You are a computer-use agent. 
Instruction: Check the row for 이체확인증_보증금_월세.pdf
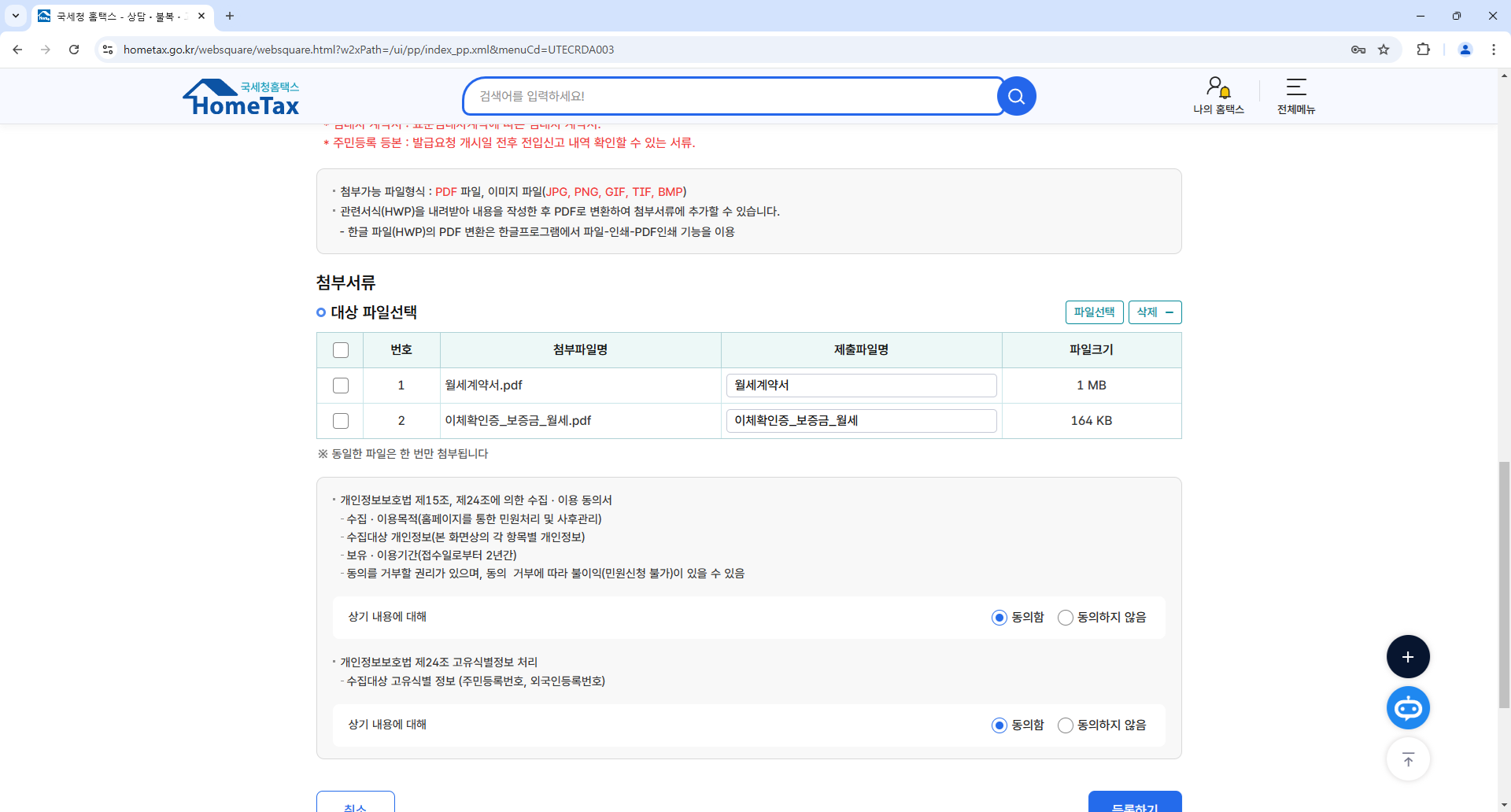point(341,421)
